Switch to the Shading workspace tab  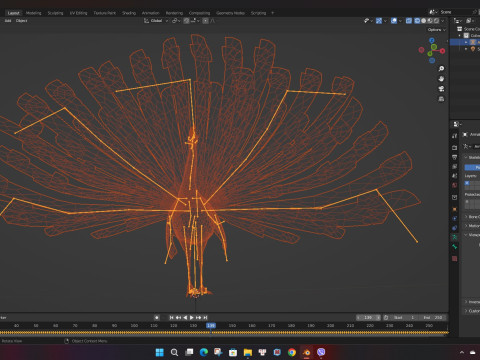(129, 13)
